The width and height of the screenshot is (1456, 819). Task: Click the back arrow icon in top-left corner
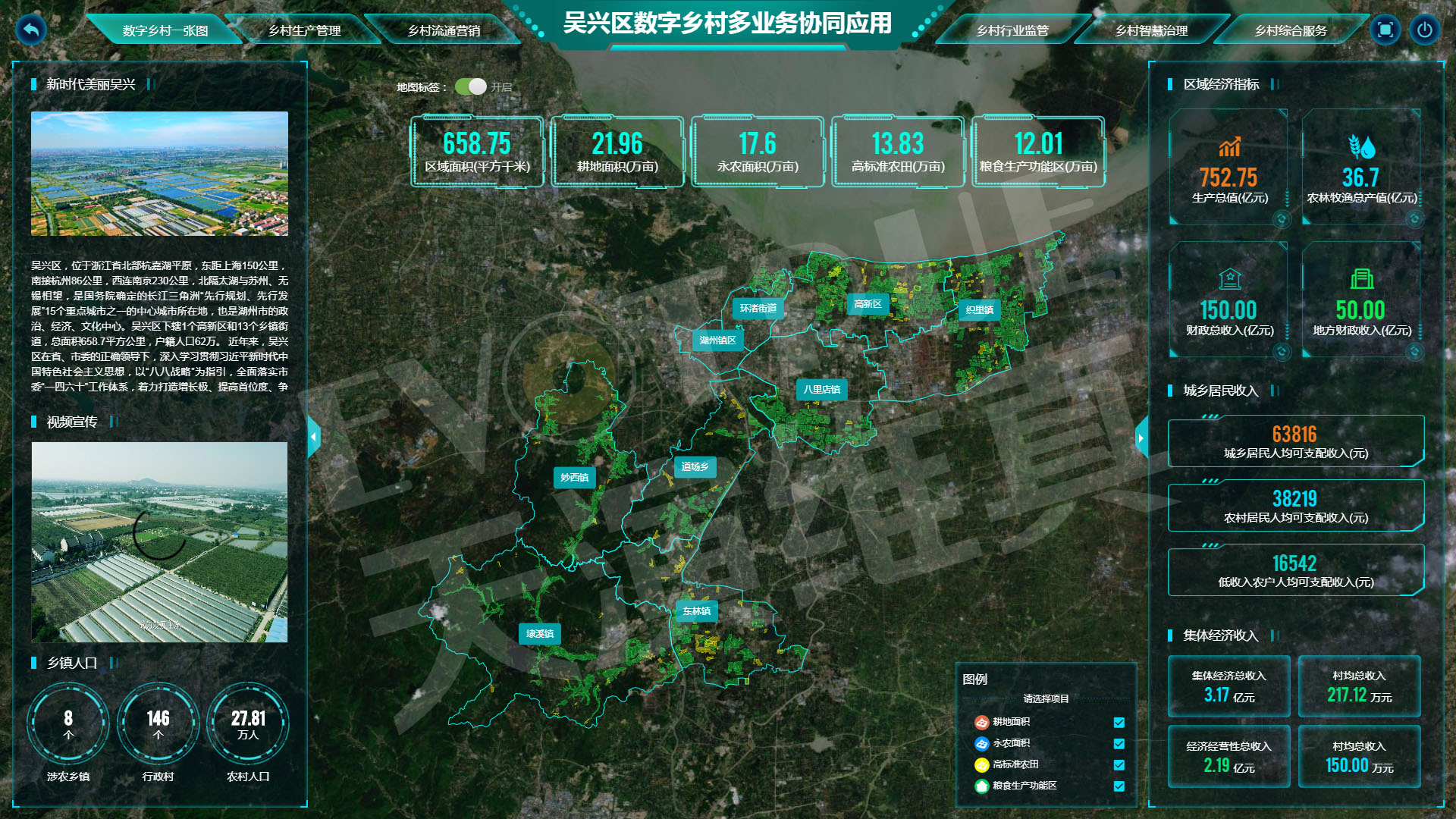coord(30,31)
